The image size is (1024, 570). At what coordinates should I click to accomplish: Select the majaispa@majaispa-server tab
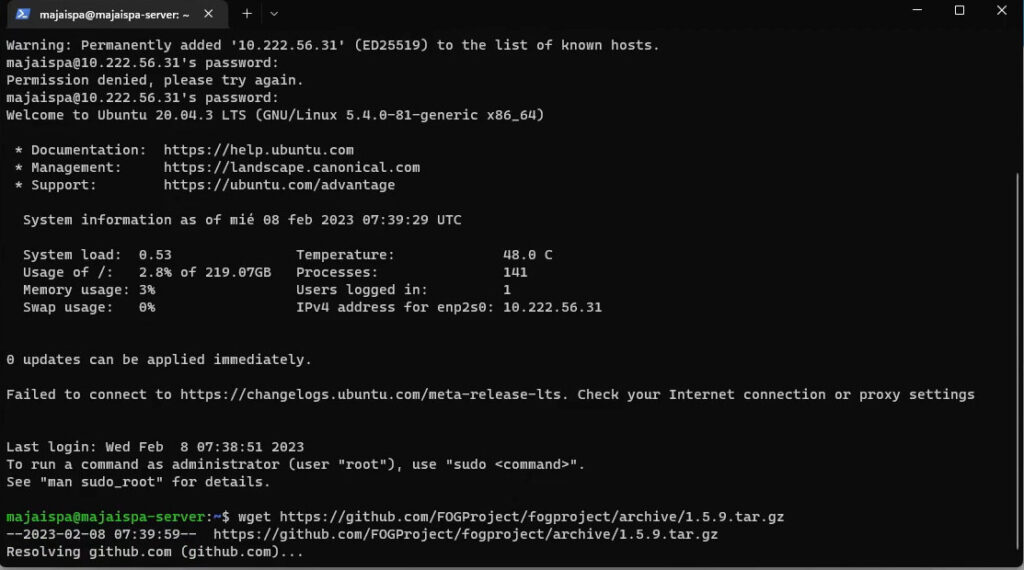[x=110, y=14]
